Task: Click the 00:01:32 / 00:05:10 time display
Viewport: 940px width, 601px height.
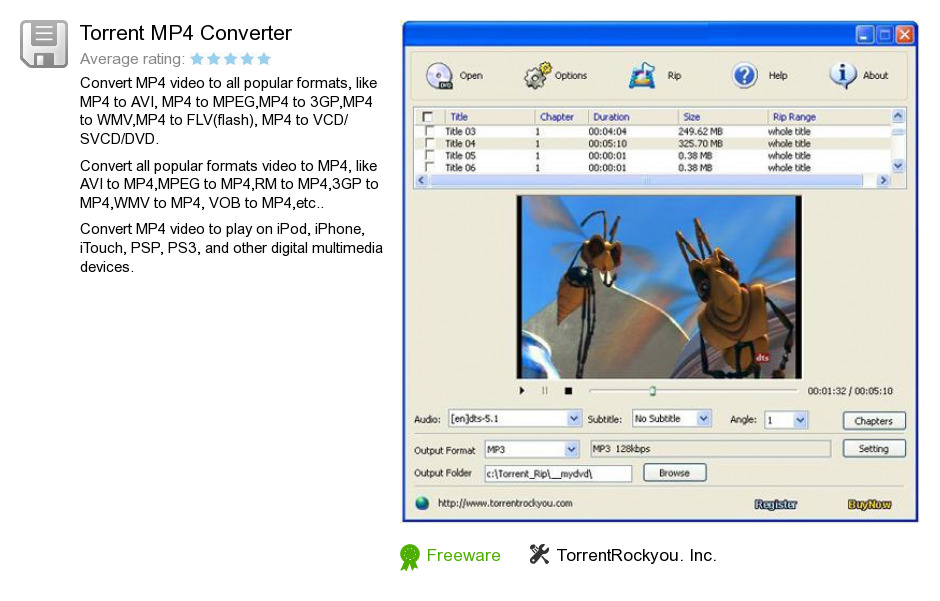Action: click(850, 391)
